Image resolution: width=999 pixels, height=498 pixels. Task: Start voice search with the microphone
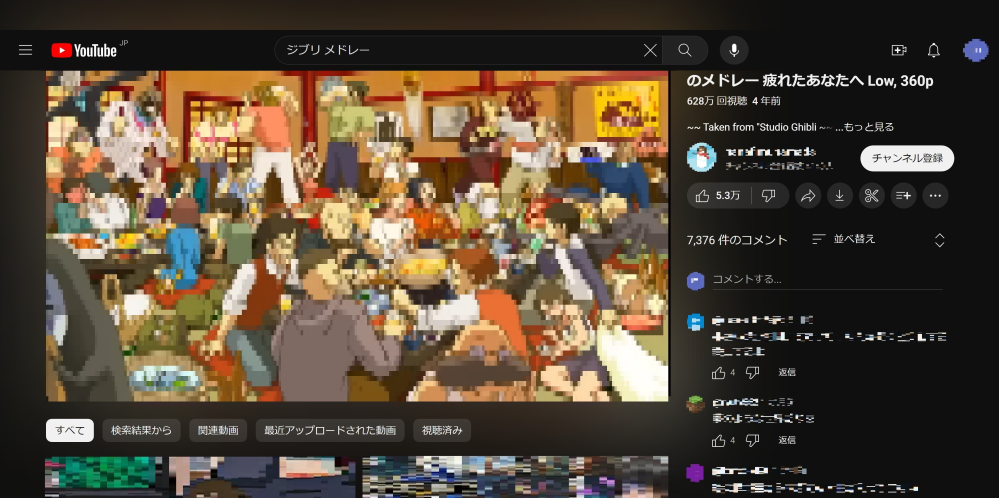click(734, 50)
